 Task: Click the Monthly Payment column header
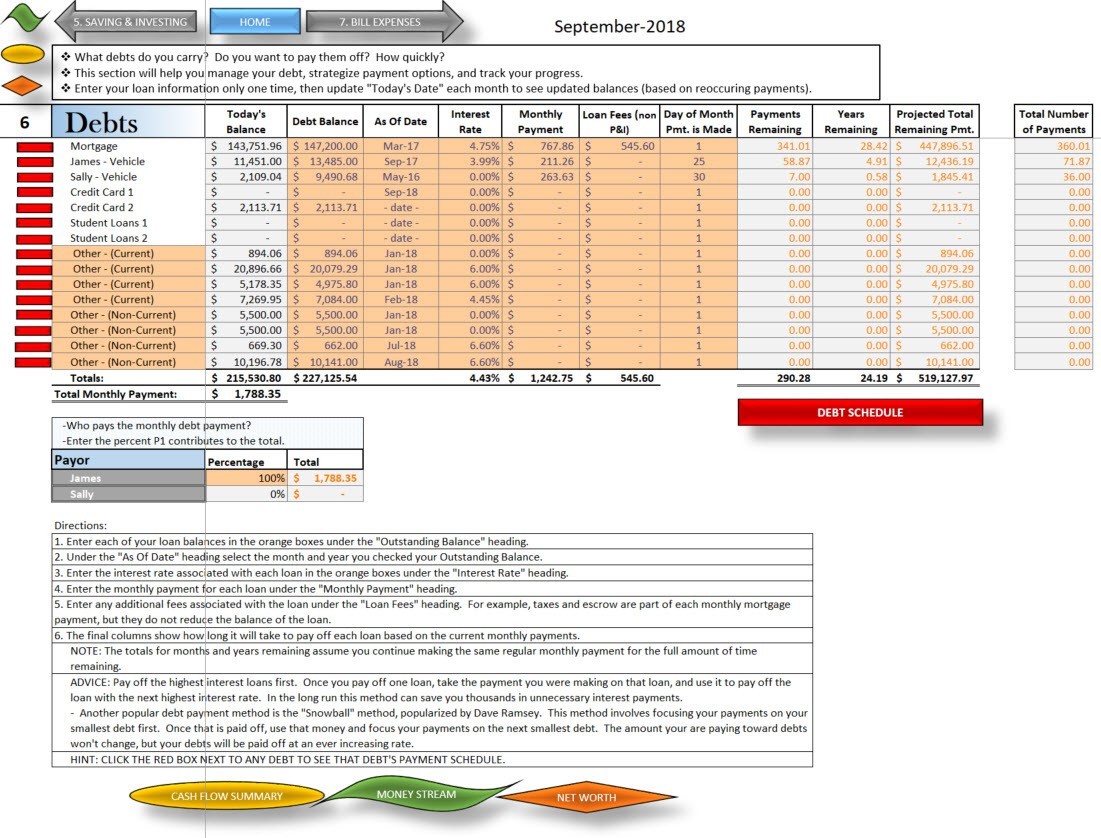(540, 122)
